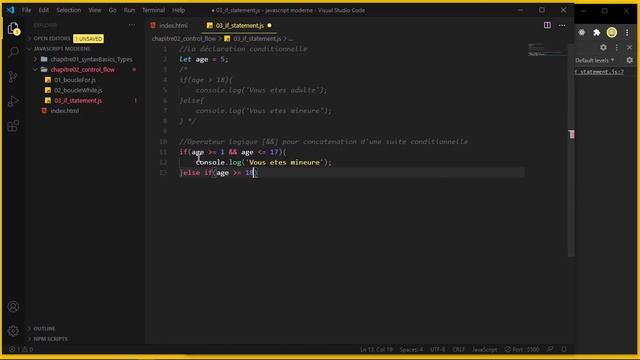
Task: Place cursor in console.log('Vous etes mineure') on line 12
Action: [x=264, y=162]
